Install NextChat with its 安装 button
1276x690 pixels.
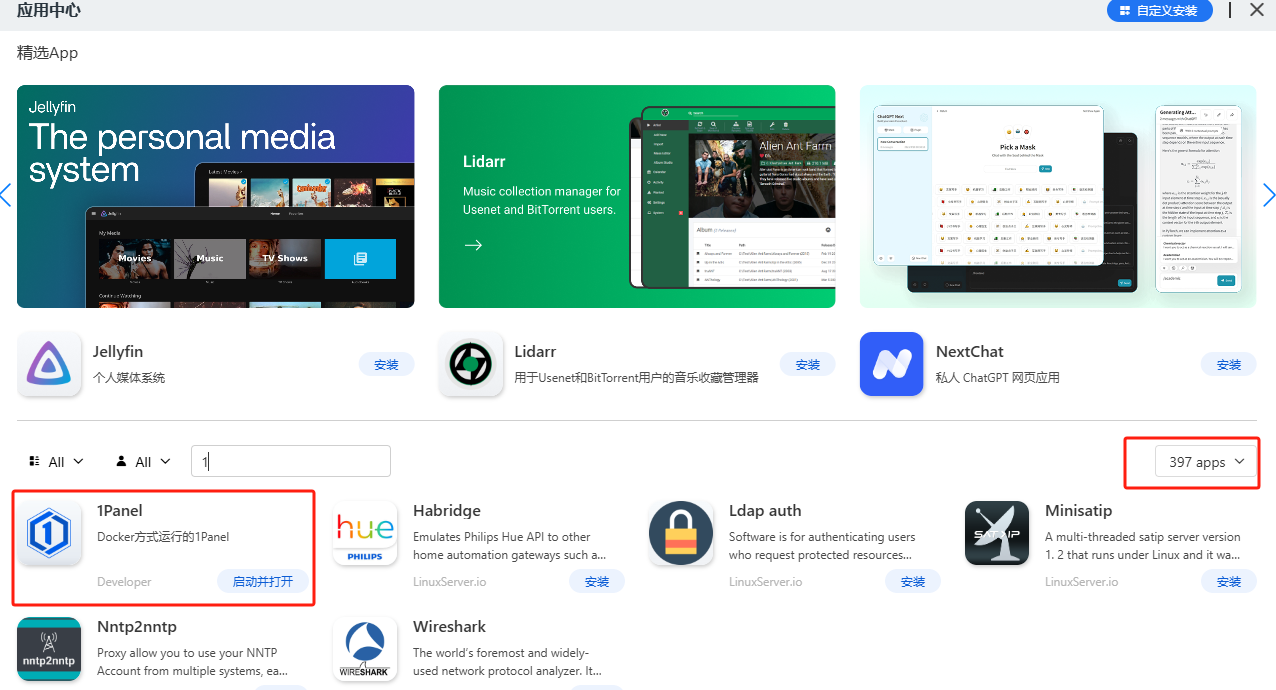click(1229, 365)
